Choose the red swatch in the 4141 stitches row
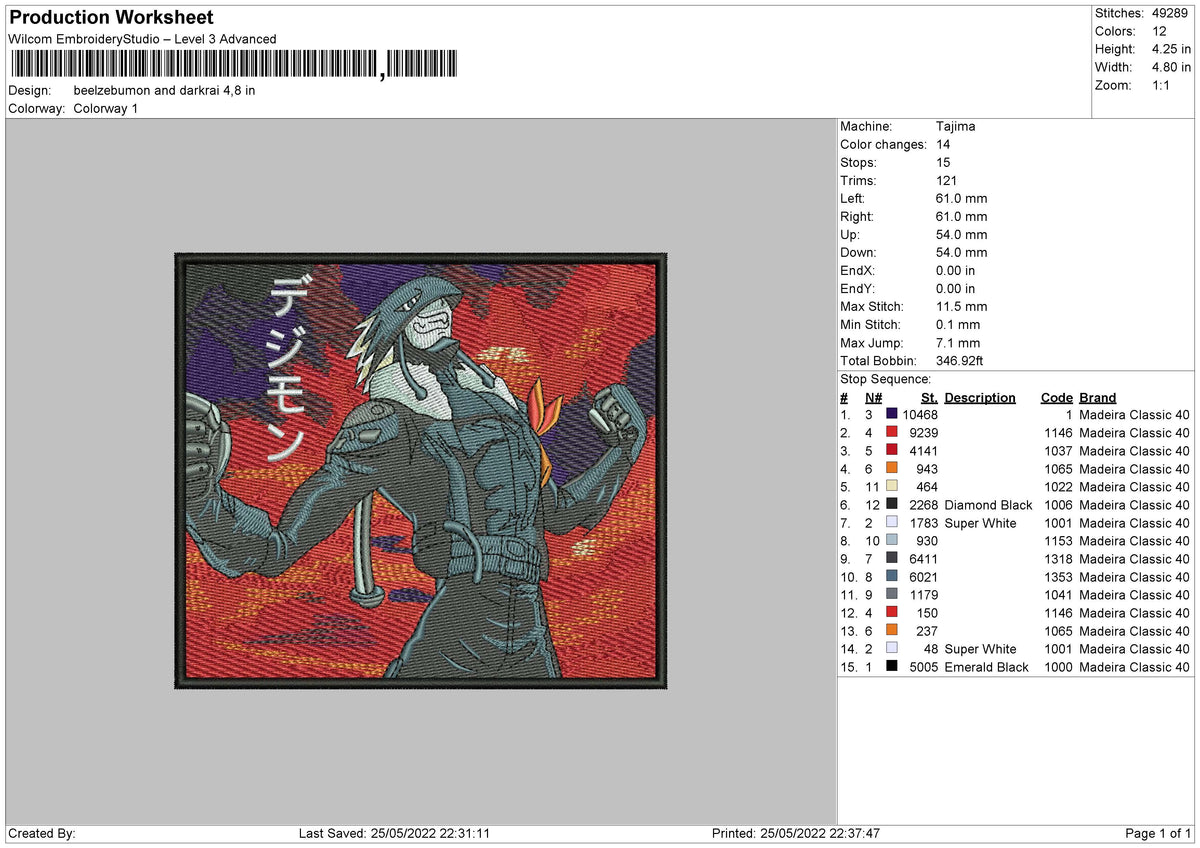1200x848 pixels. [x=892, y=450]
